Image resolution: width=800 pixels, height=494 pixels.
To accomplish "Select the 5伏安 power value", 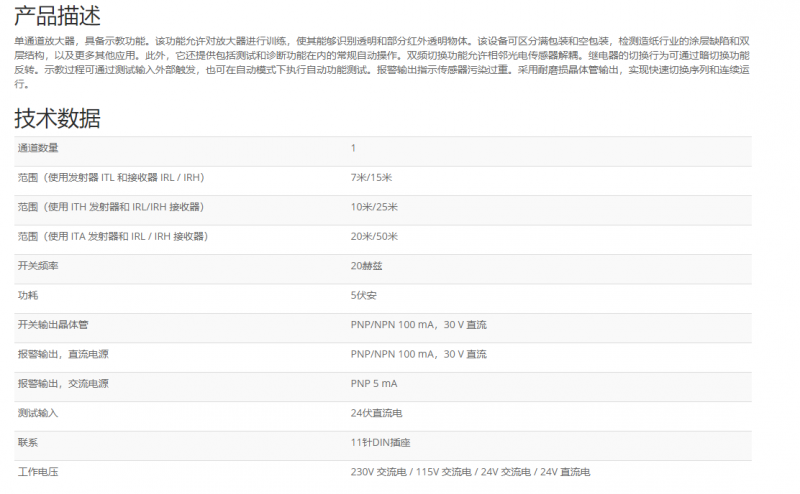I will coord(364,296).
